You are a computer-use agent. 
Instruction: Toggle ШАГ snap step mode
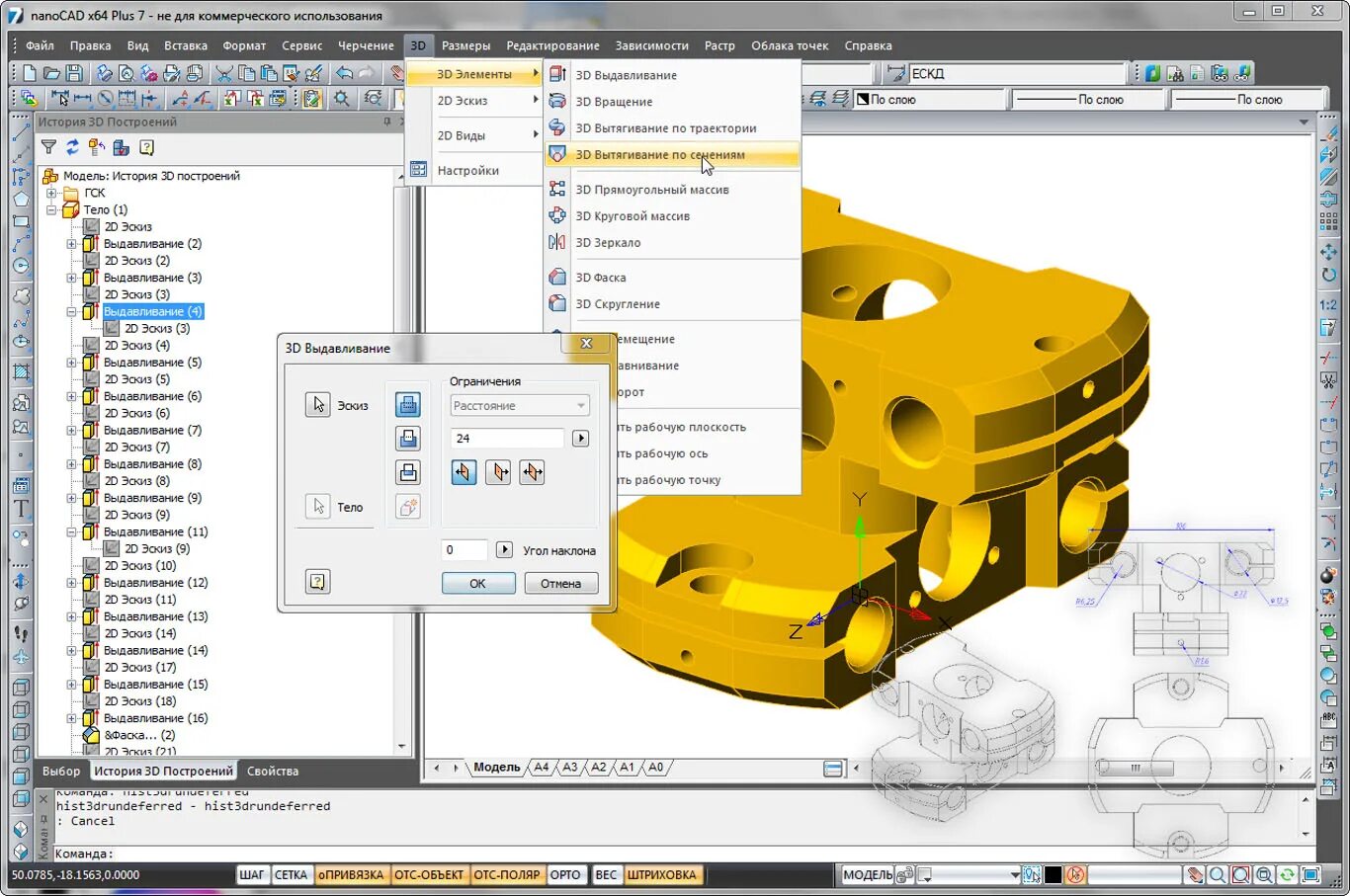(x=252, y=874)
